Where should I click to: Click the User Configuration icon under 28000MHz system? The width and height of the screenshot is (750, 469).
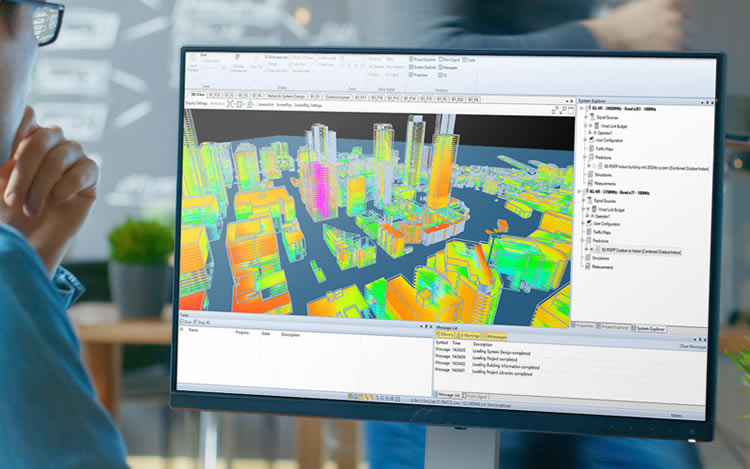tap(591, 140)
